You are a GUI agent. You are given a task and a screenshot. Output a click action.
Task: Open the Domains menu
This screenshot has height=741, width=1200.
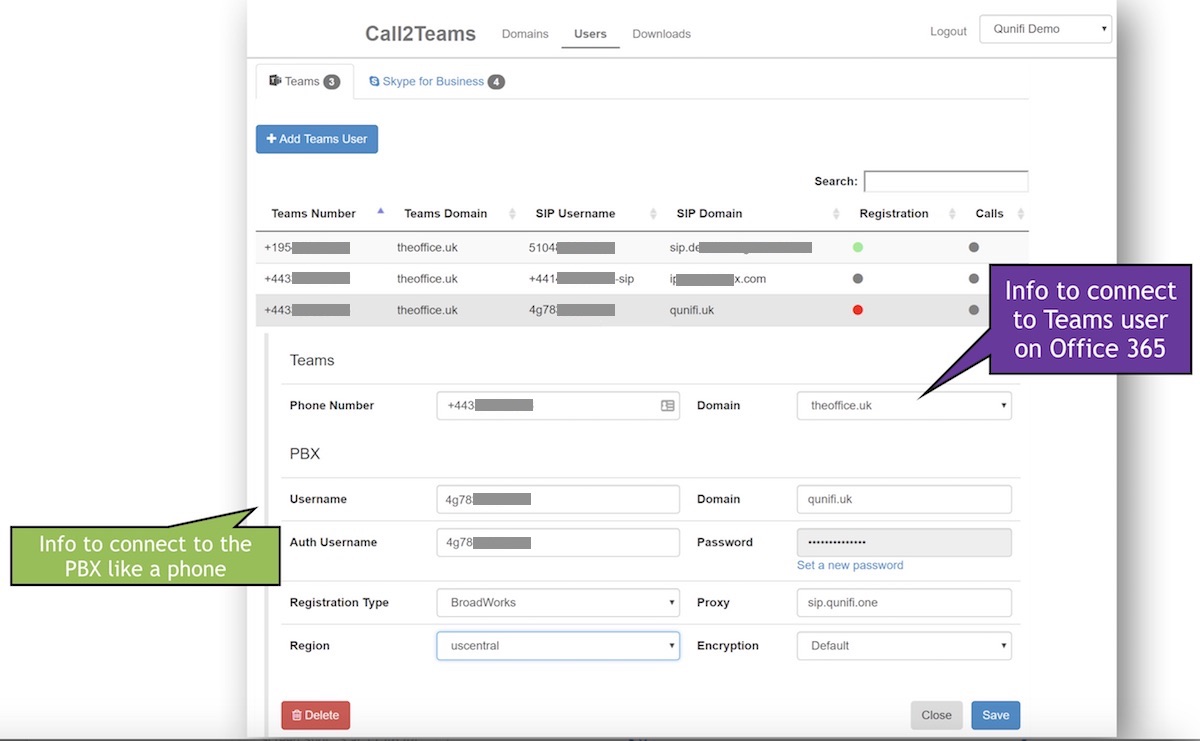(525, 34)
